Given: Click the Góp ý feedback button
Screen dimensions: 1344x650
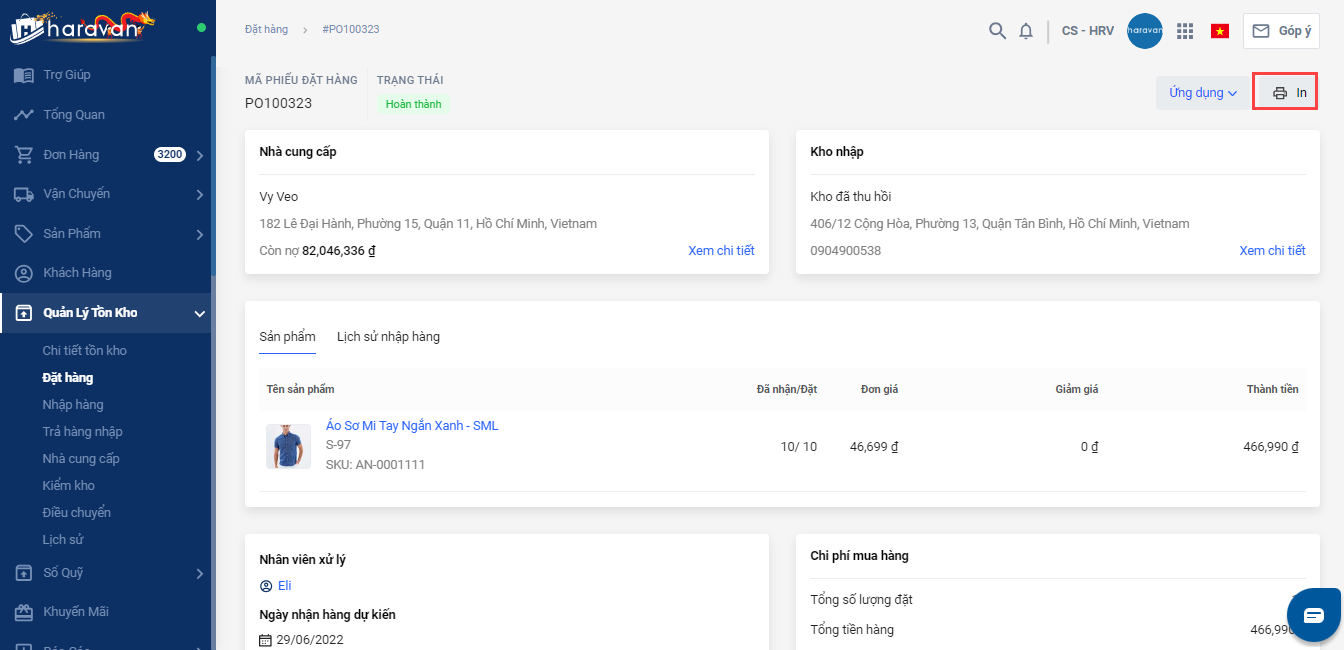Looking at the screenshot, I should (1281, 31).
